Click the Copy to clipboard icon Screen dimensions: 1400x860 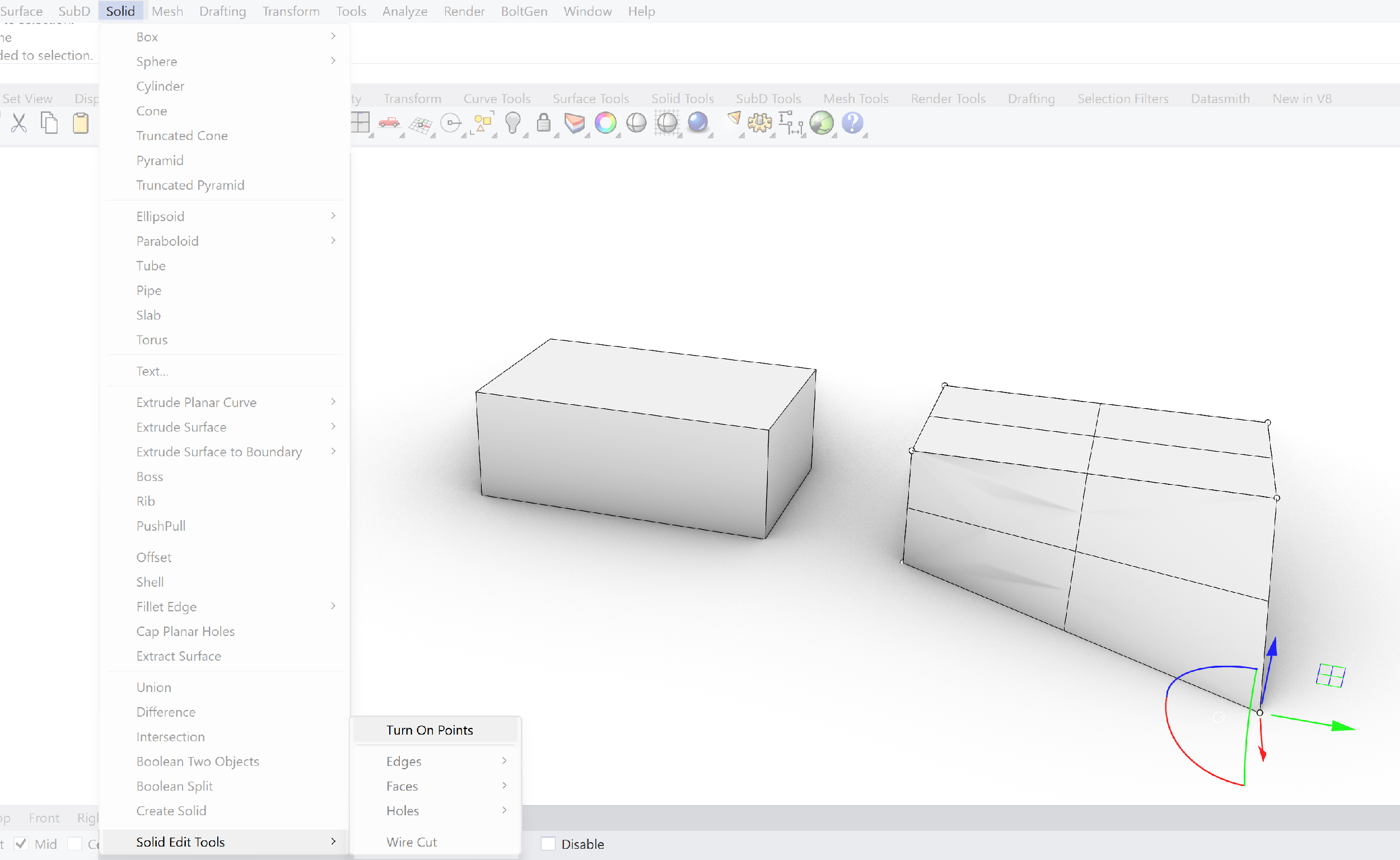pos(49,123)
